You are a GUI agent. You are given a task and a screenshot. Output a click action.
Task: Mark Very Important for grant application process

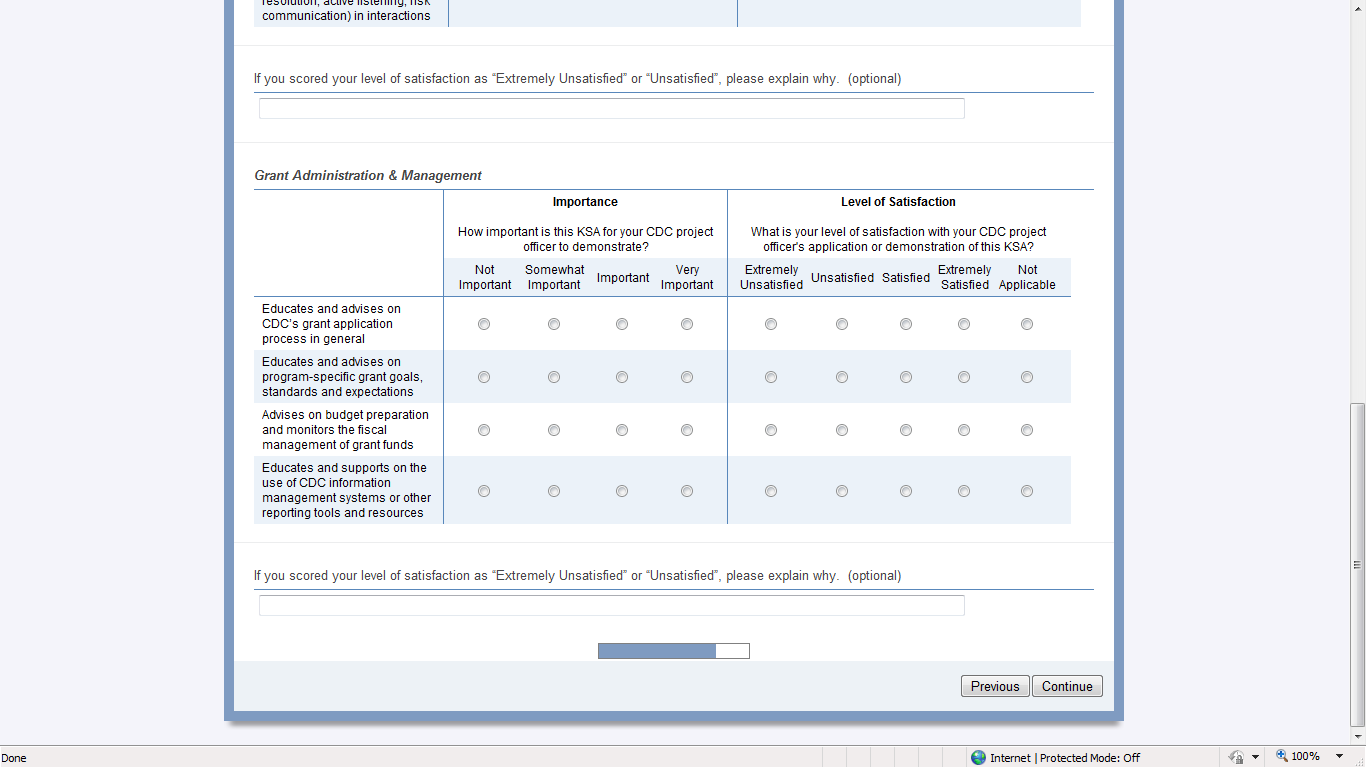point(687,324)
